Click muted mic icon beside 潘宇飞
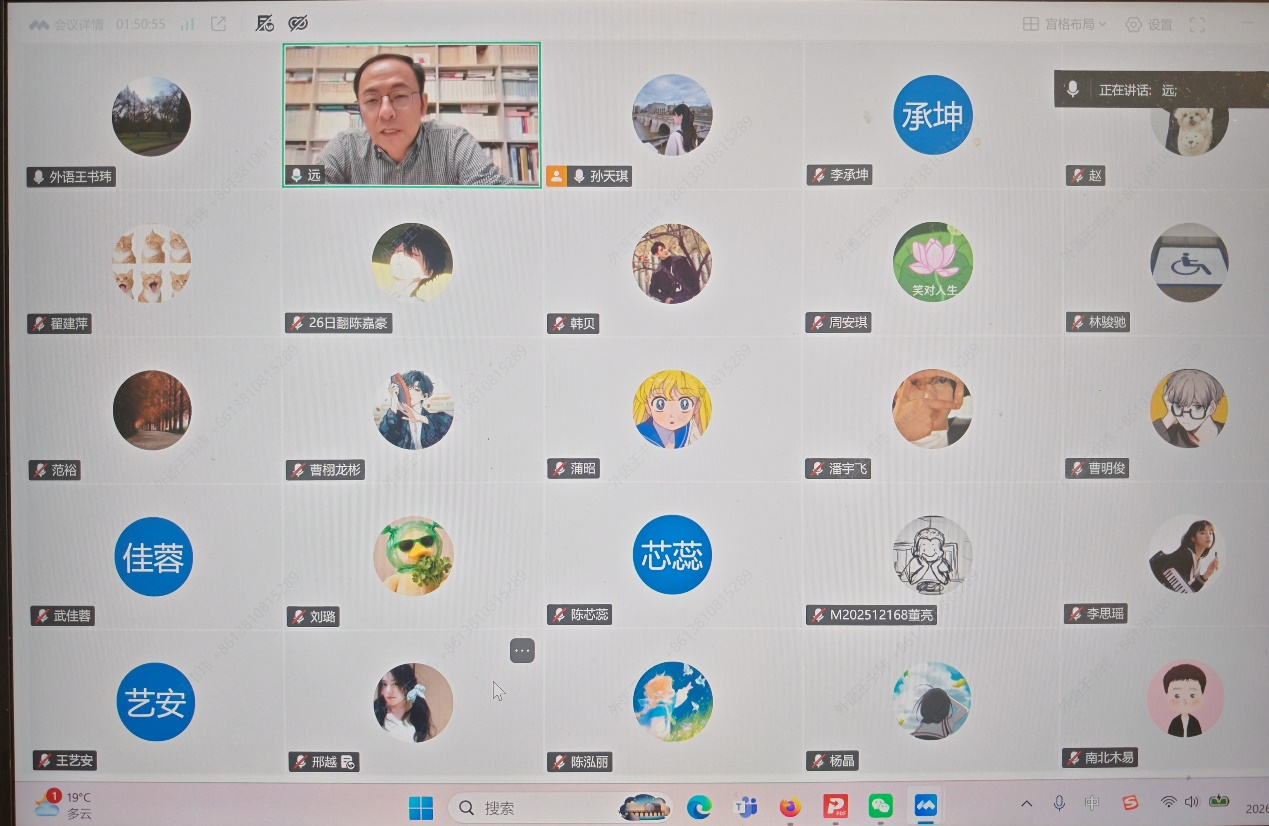 pyautogui.click(x=817, y=468)
